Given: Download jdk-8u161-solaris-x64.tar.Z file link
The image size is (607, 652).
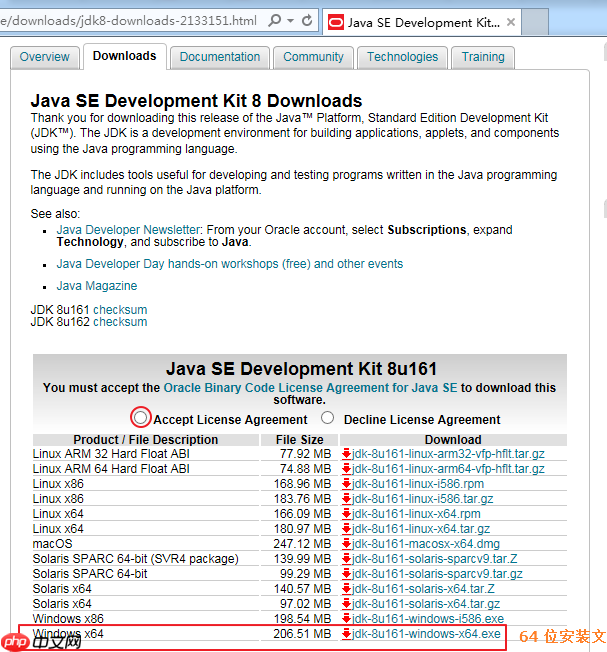Looking at the screenshot, I should point(423,589).
